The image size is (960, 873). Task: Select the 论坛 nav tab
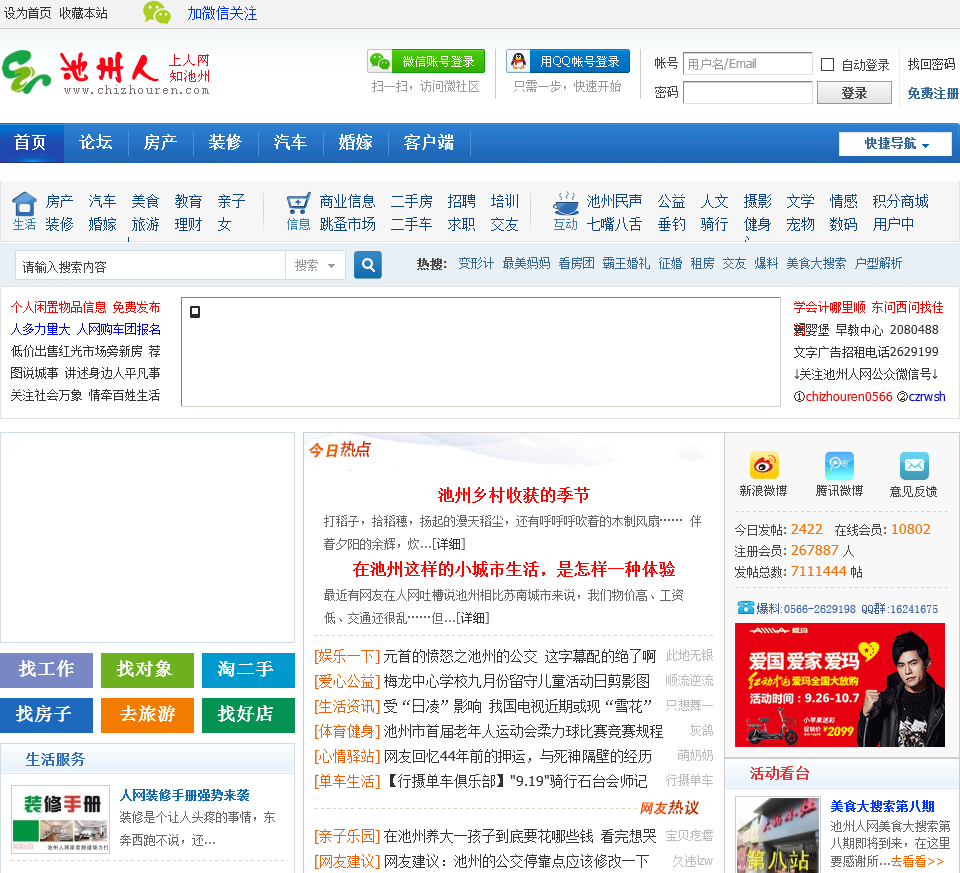click(96, 143)
